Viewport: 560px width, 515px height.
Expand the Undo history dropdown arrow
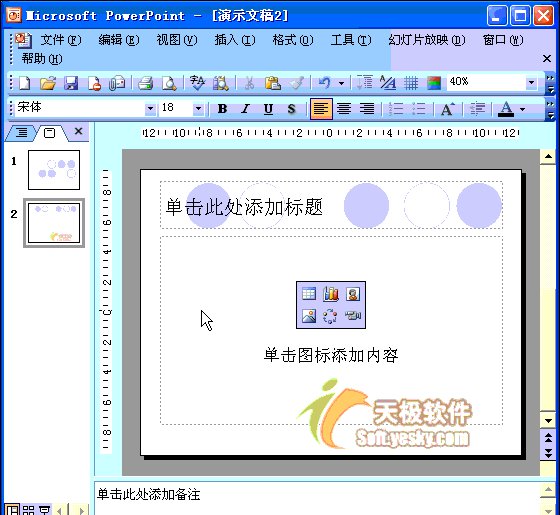tap(341, 84)
